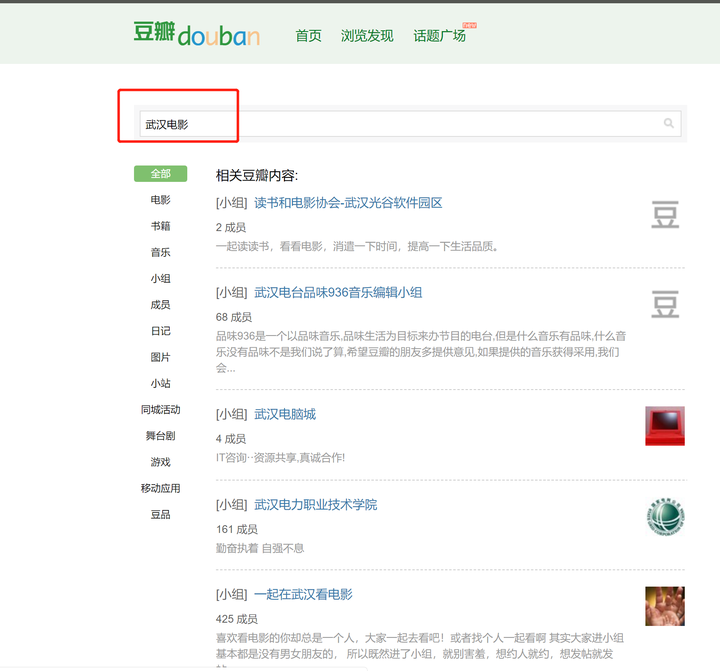Filter results by 书籍
This screenshot has width=720, height=671.
coord(160,226)
